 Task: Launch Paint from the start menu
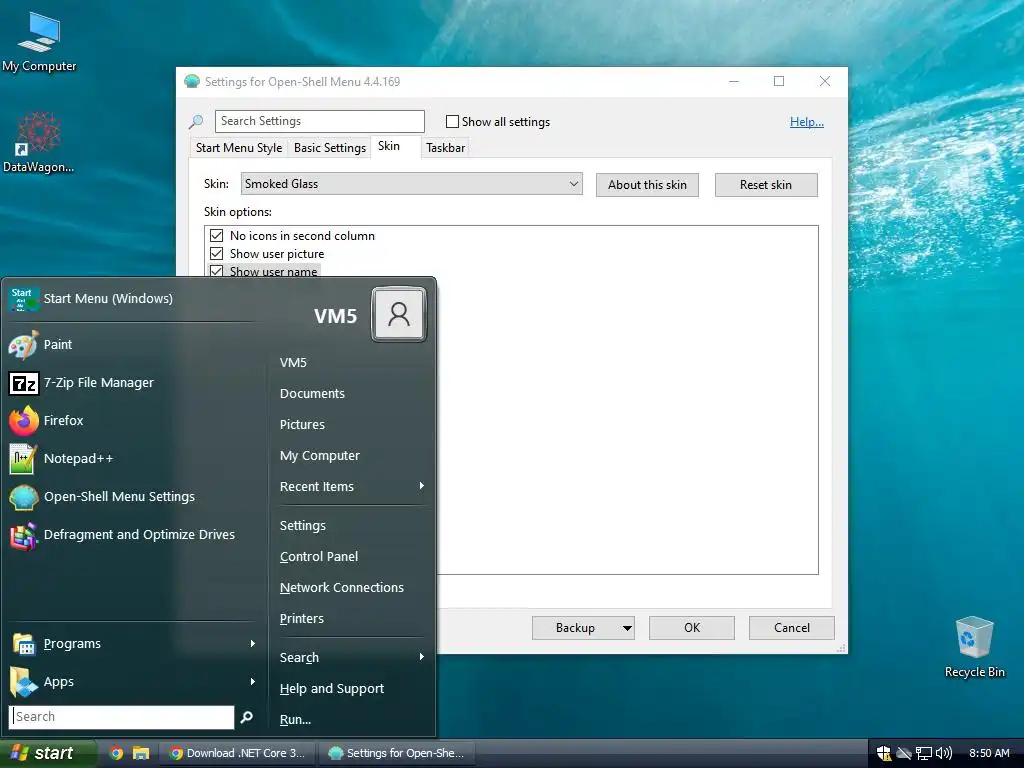pyautogui.click(x=134, y=344)
